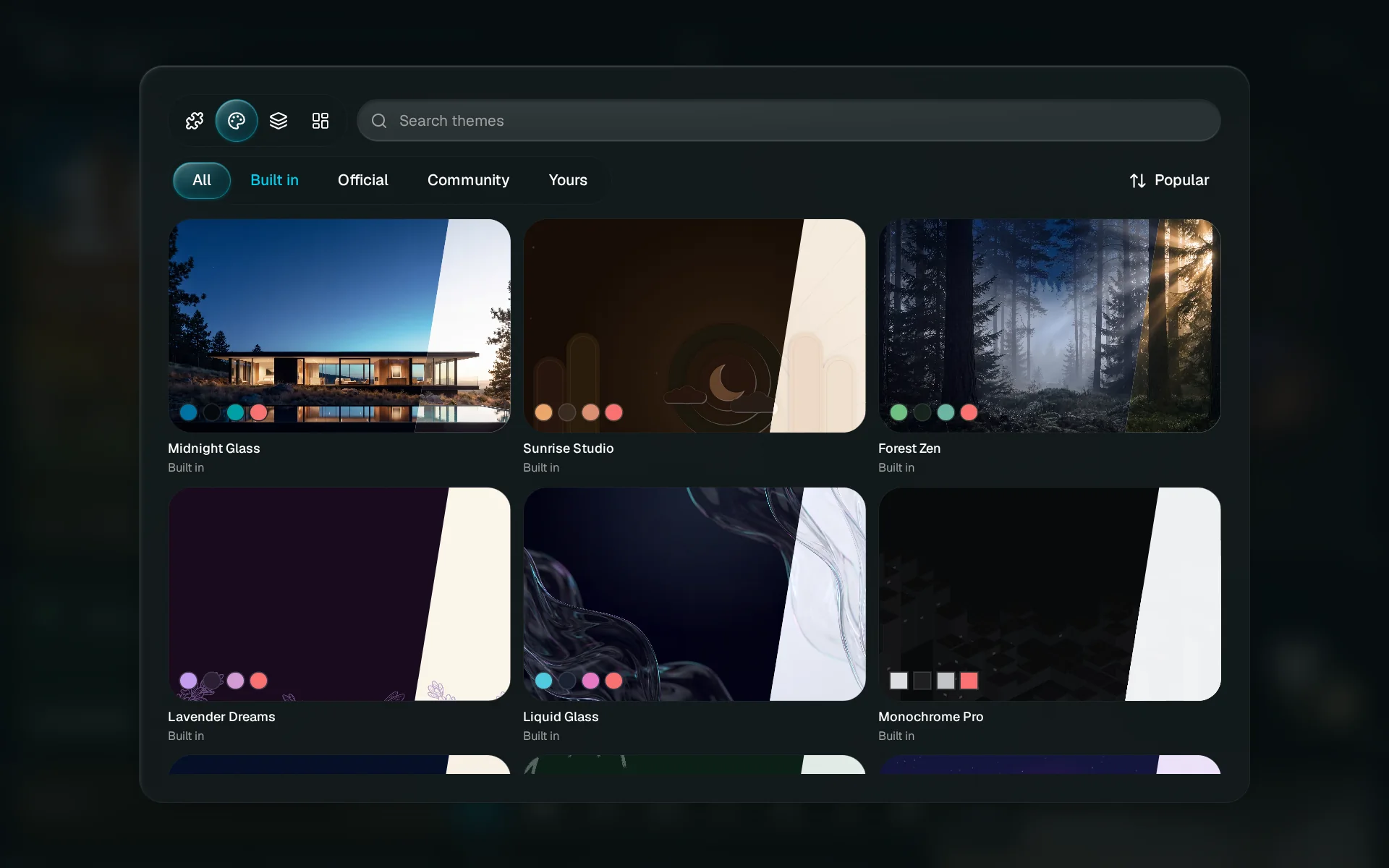Click the Sunrise Studio theme title

568,448
